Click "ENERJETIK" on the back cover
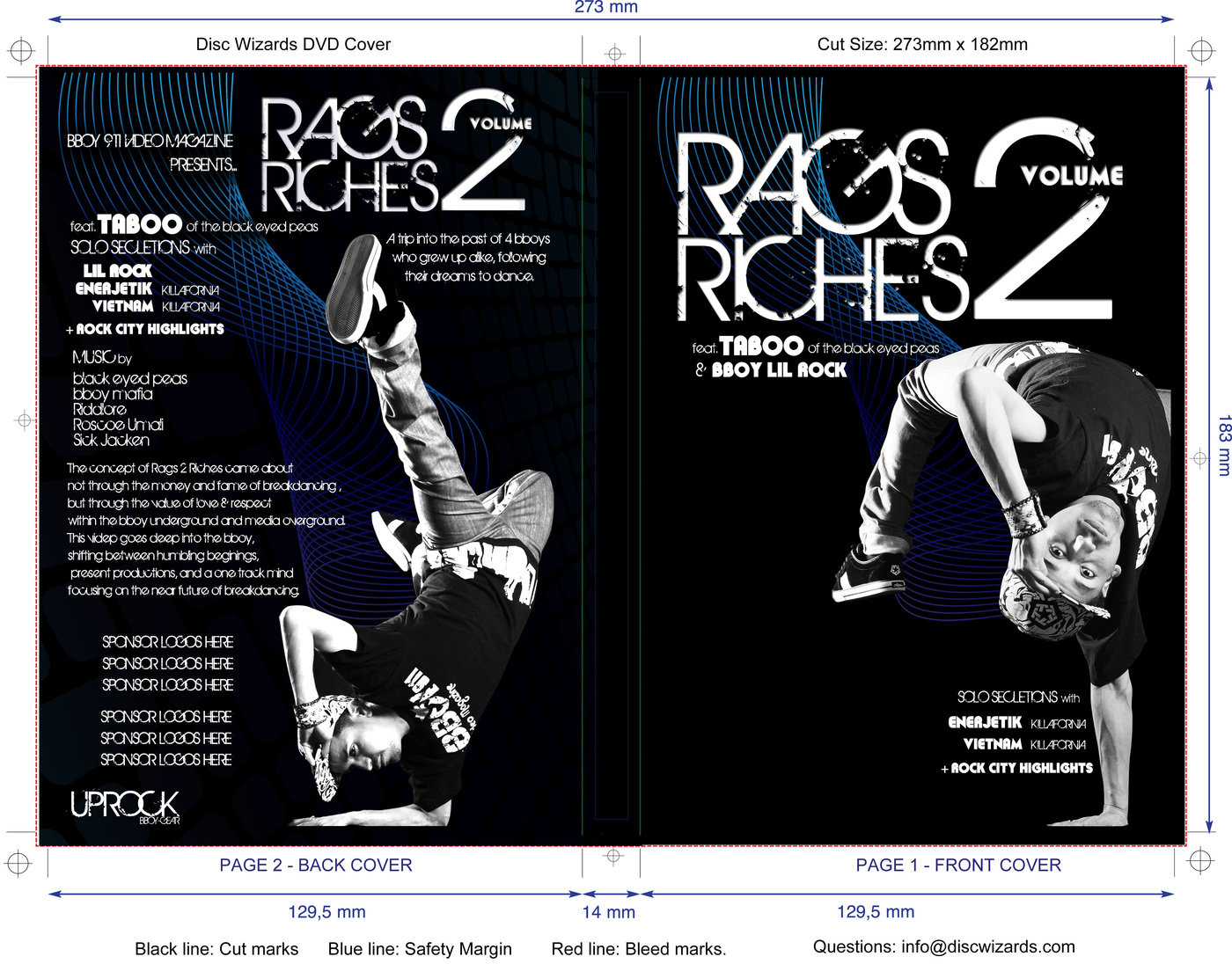 pos(114,288)
